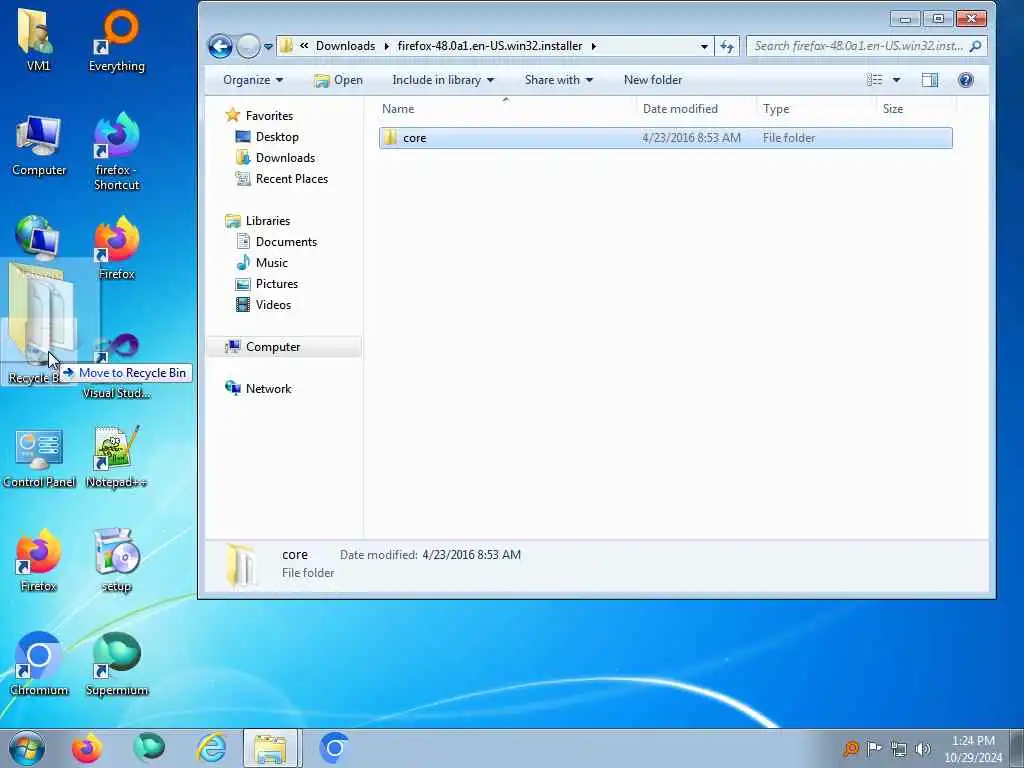Click the Explorer search box
The height and width of the screenshot is (768, 1024).
coord(866,46)
